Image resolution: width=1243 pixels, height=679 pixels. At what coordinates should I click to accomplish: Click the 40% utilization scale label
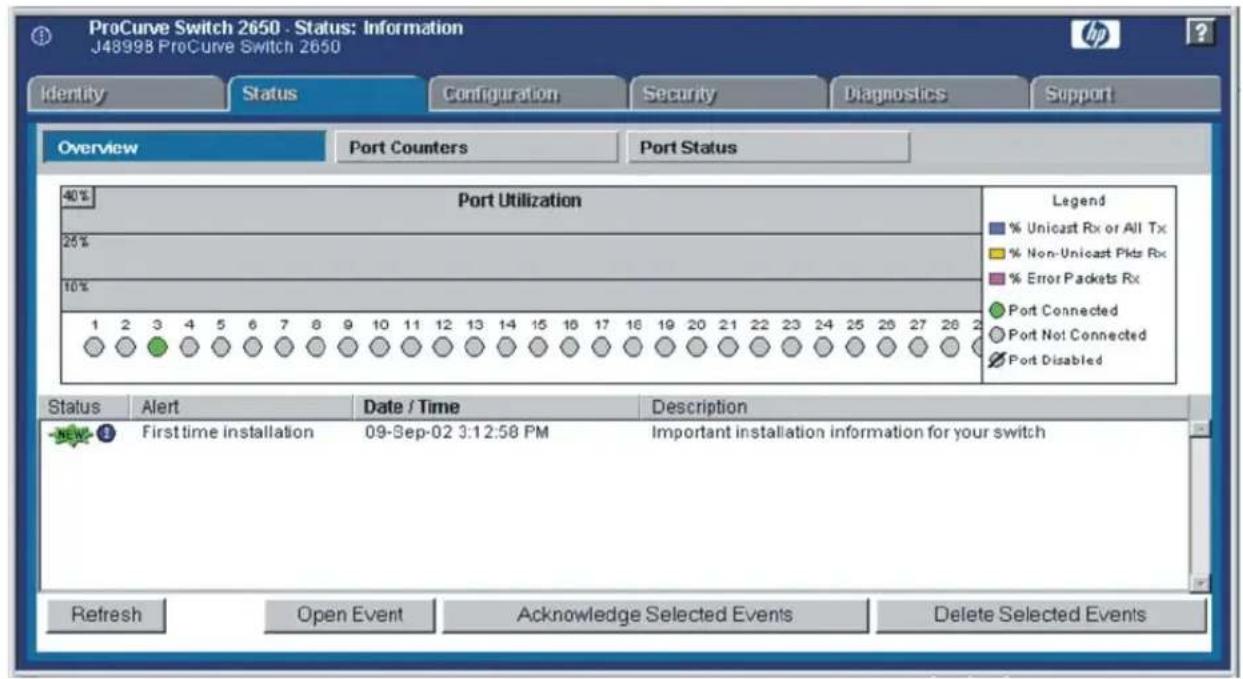click(78, 197)
